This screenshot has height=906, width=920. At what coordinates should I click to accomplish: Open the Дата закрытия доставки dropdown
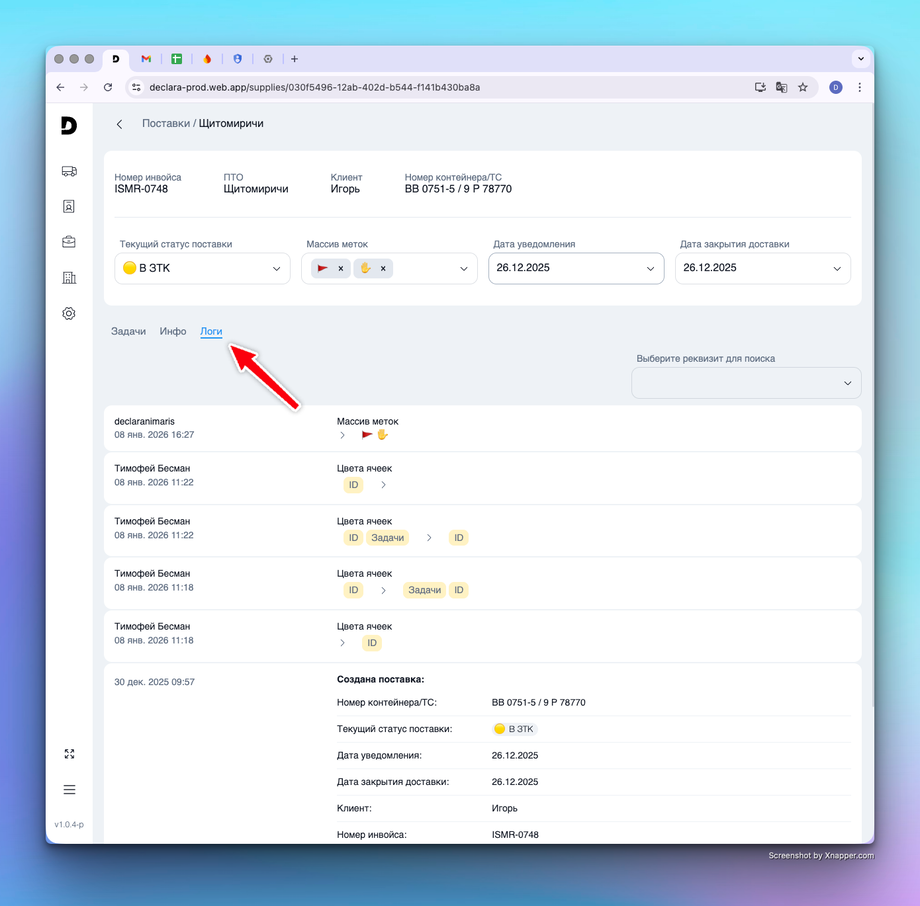tap(763, 268)
